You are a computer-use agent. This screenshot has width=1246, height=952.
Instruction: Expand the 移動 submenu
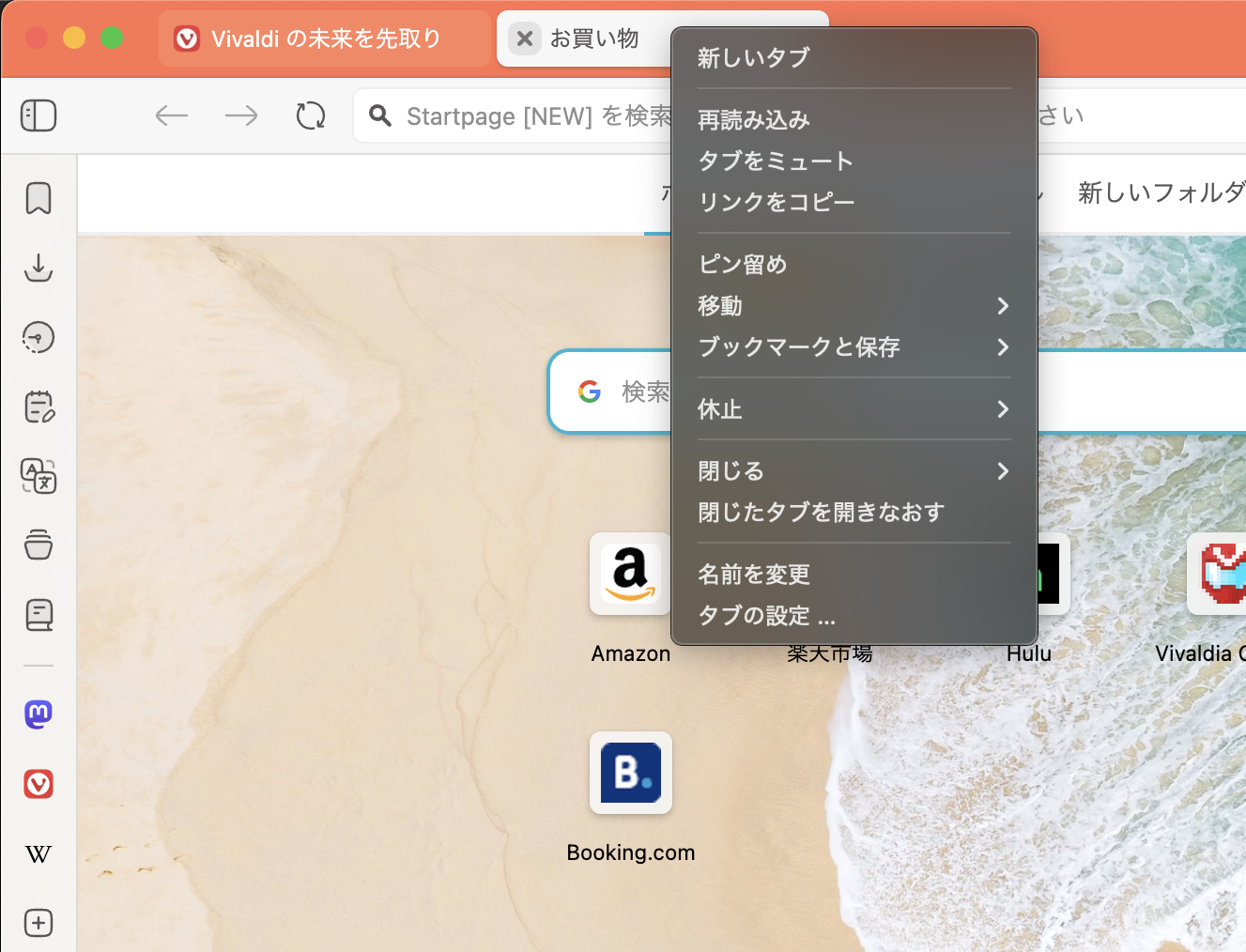pos(720,305)
